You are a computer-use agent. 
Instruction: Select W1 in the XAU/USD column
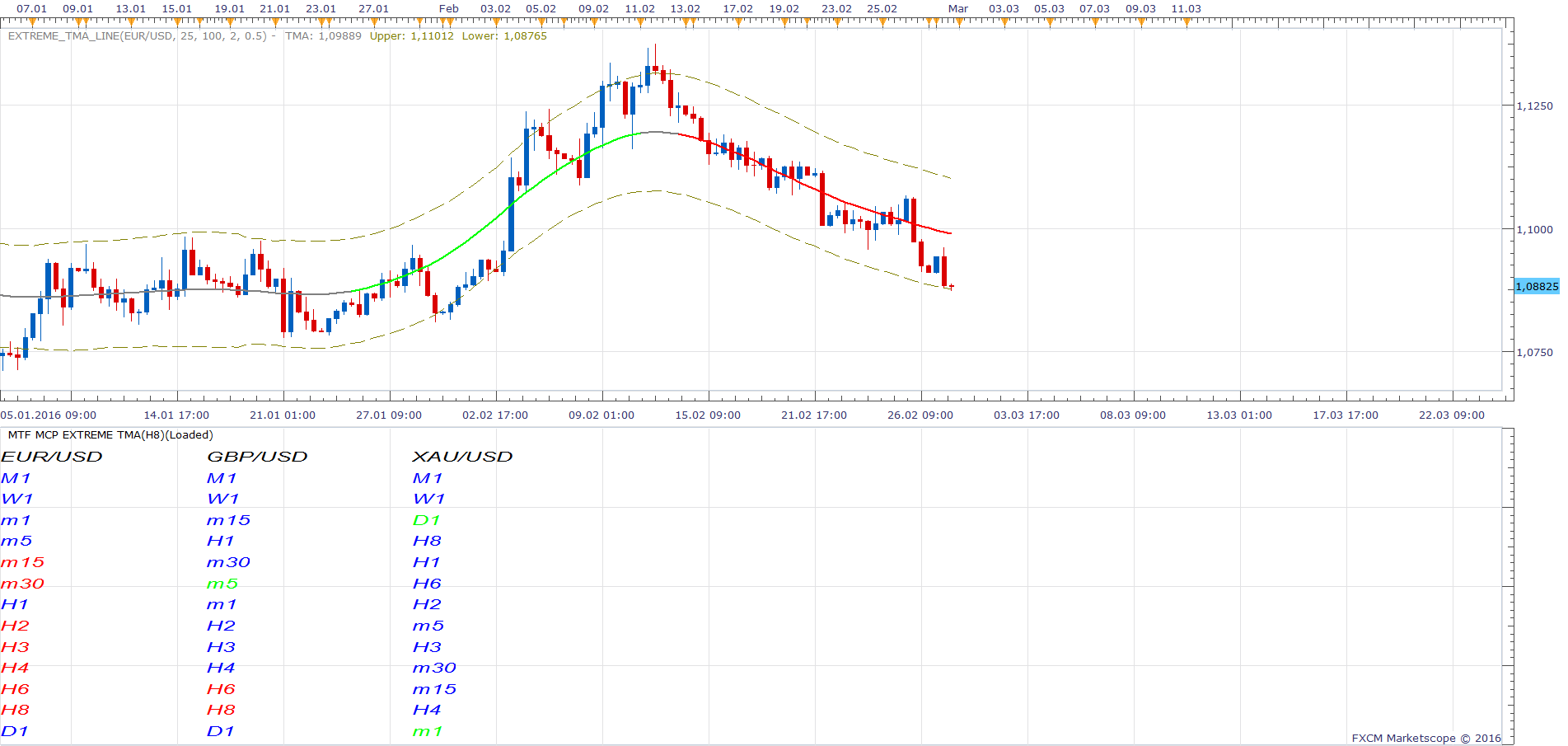[x=429, y=499]
